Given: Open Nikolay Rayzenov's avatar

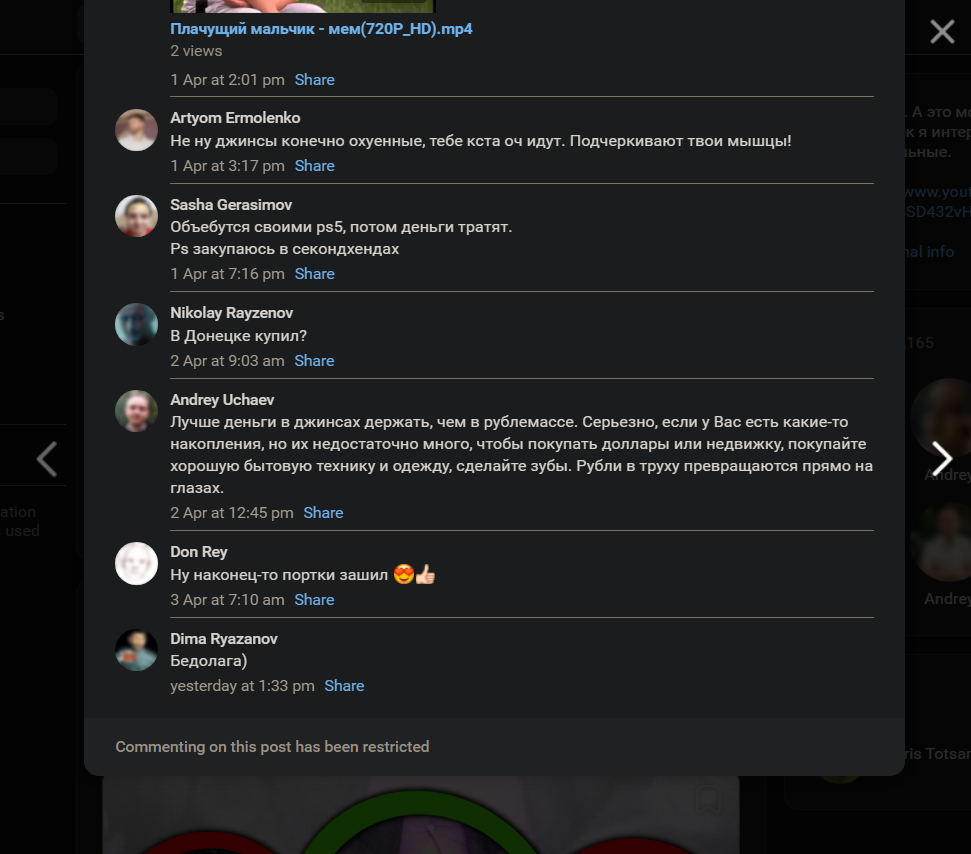Looking at the screenshot, I should [136, 325].
